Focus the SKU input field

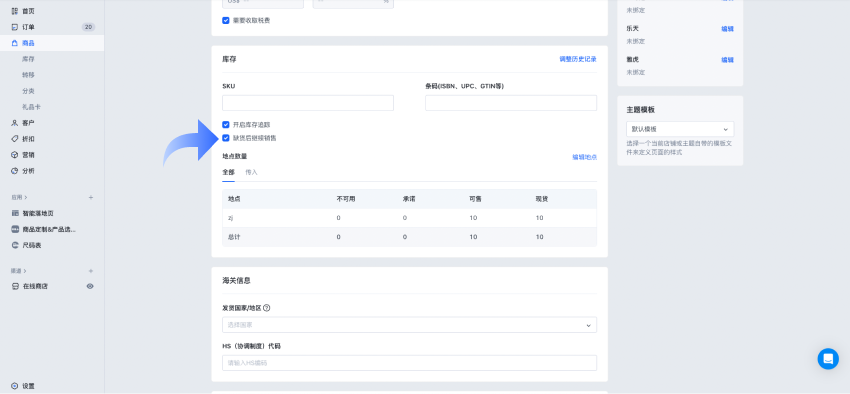(x=308, y=103)
